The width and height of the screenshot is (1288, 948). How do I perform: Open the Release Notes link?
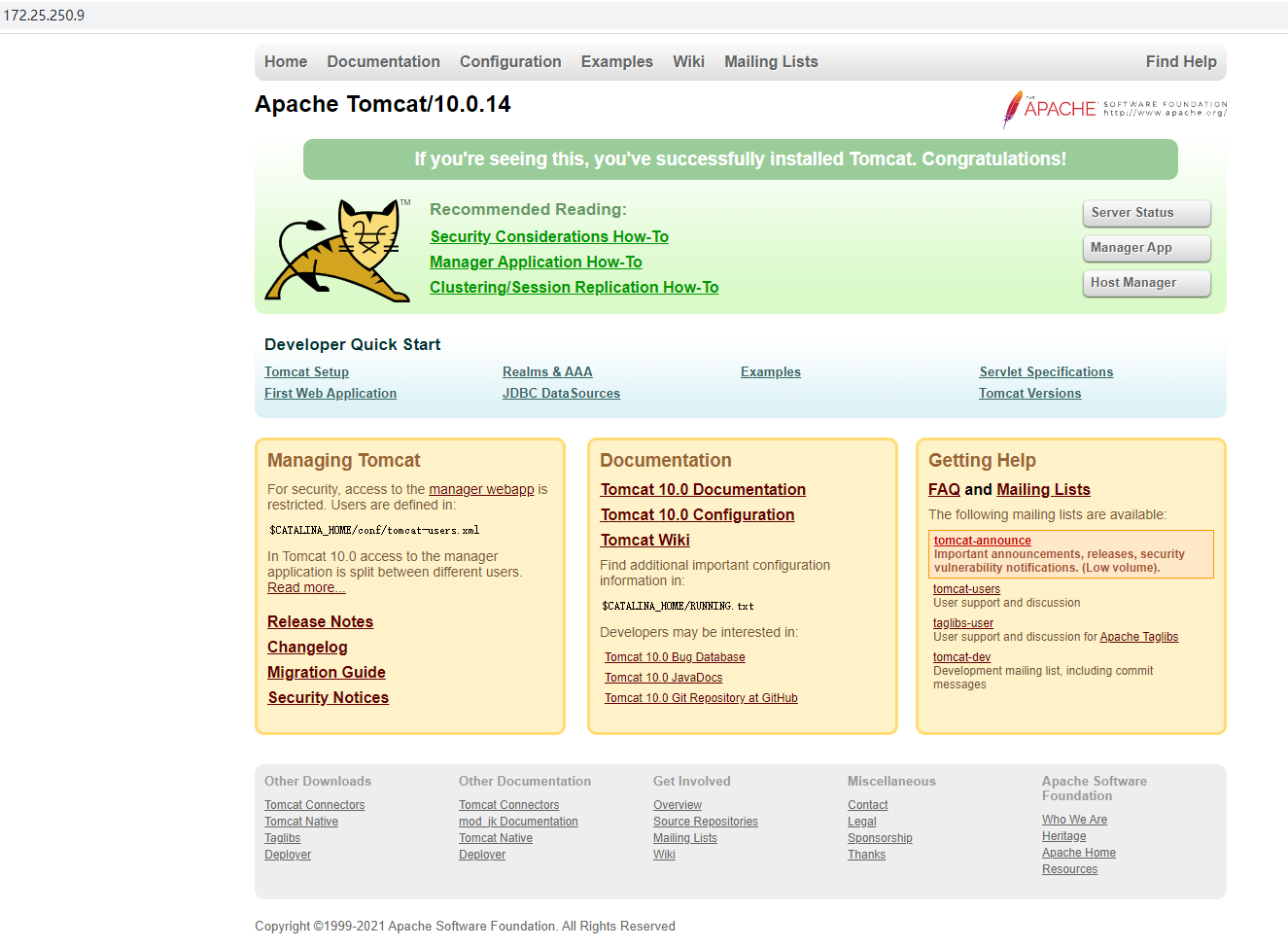click(x=320, y=621)
